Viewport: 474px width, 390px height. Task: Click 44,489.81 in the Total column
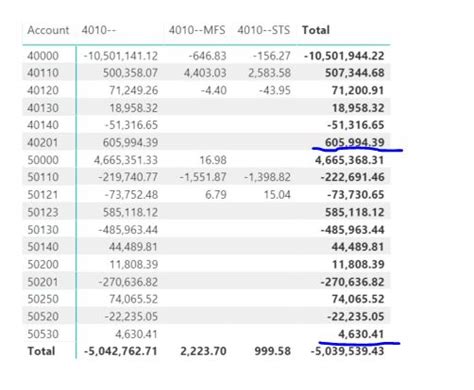[x=358, y=247]
